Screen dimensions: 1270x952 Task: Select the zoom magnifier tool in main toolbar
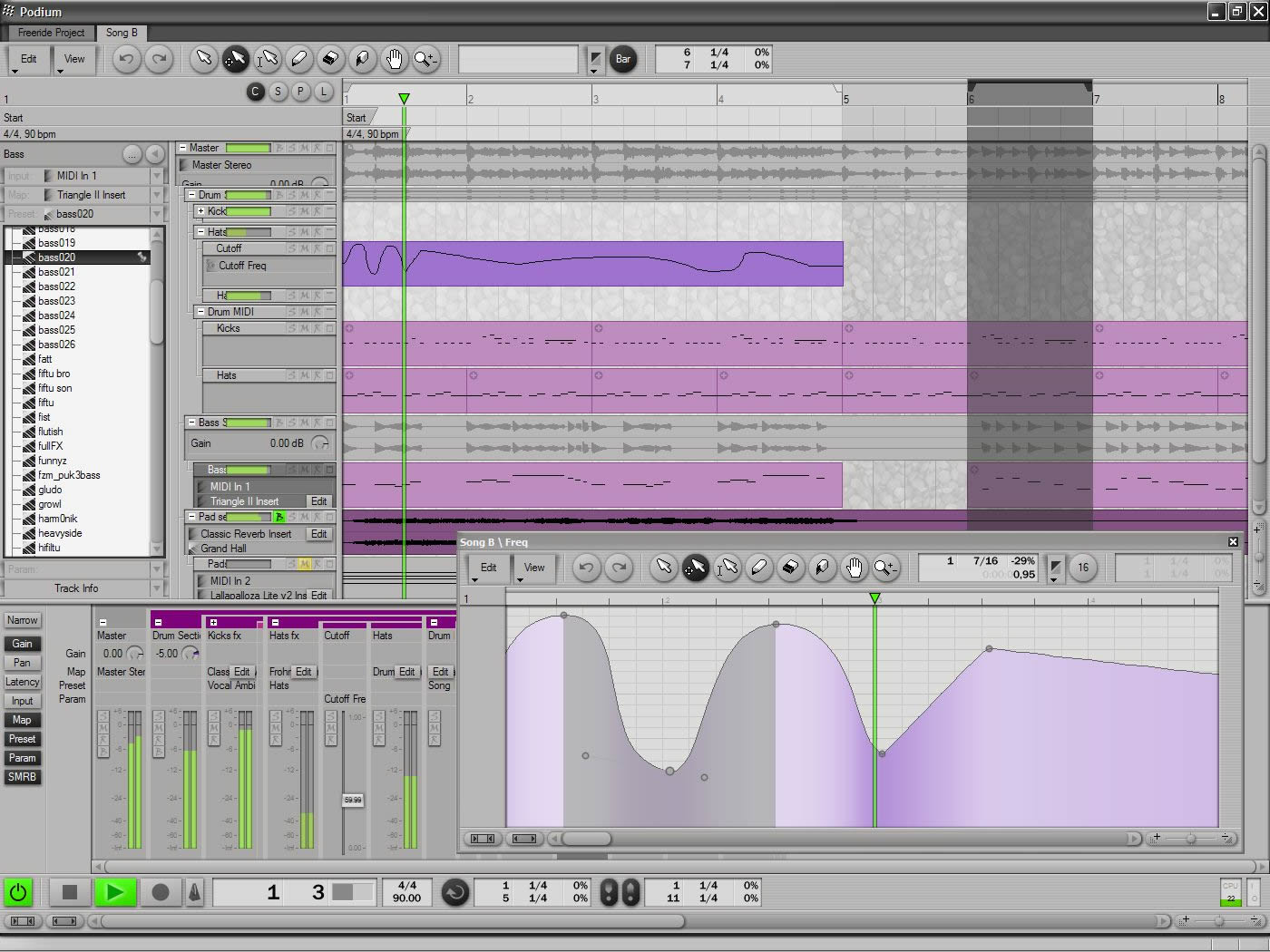[425, 59]
